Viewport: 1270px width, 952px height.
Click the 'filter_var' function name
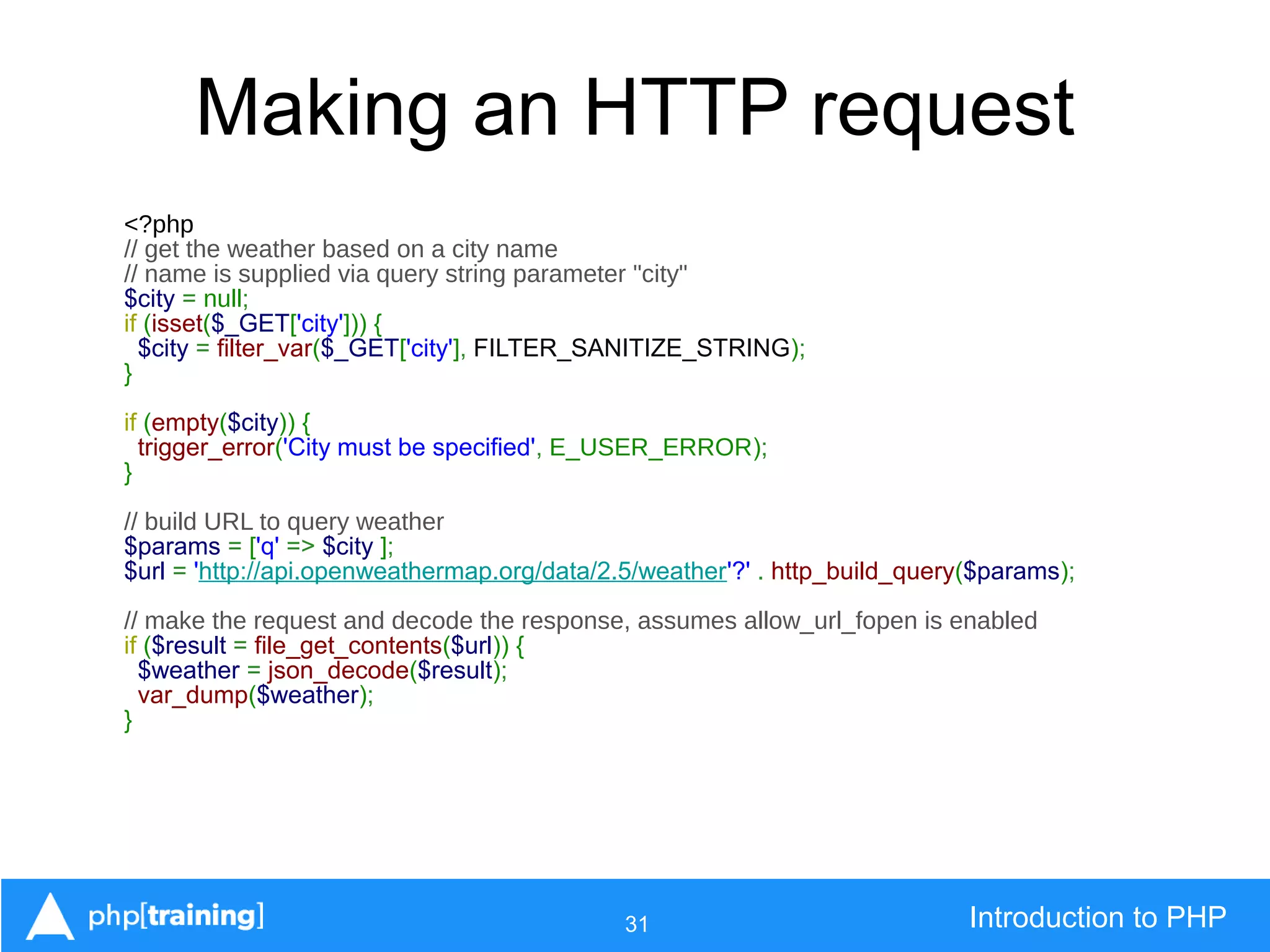pyautogui.click(x=265, y=348)
